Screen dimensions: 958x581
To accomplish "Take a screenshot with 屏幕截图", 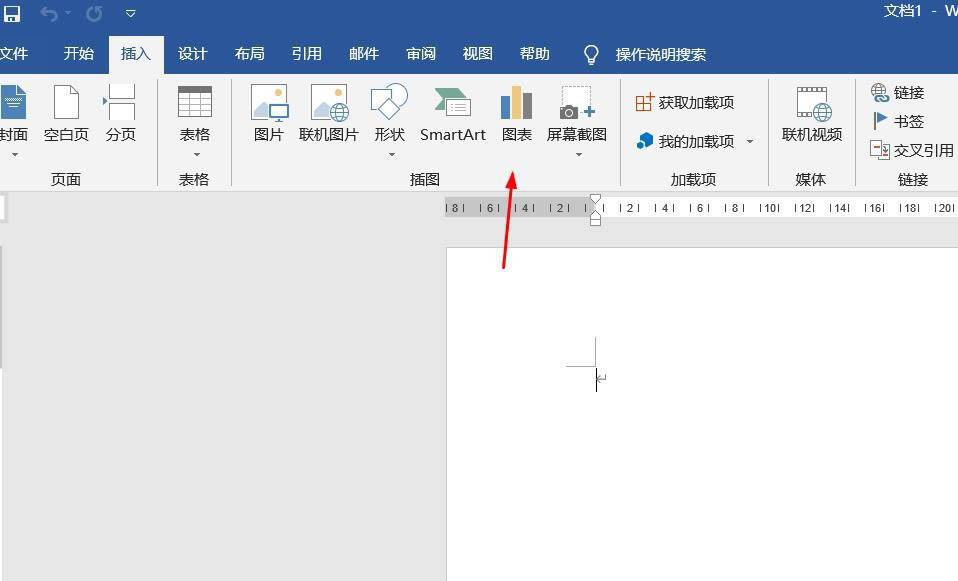I will pyautogui.click(x=576, y=112).
